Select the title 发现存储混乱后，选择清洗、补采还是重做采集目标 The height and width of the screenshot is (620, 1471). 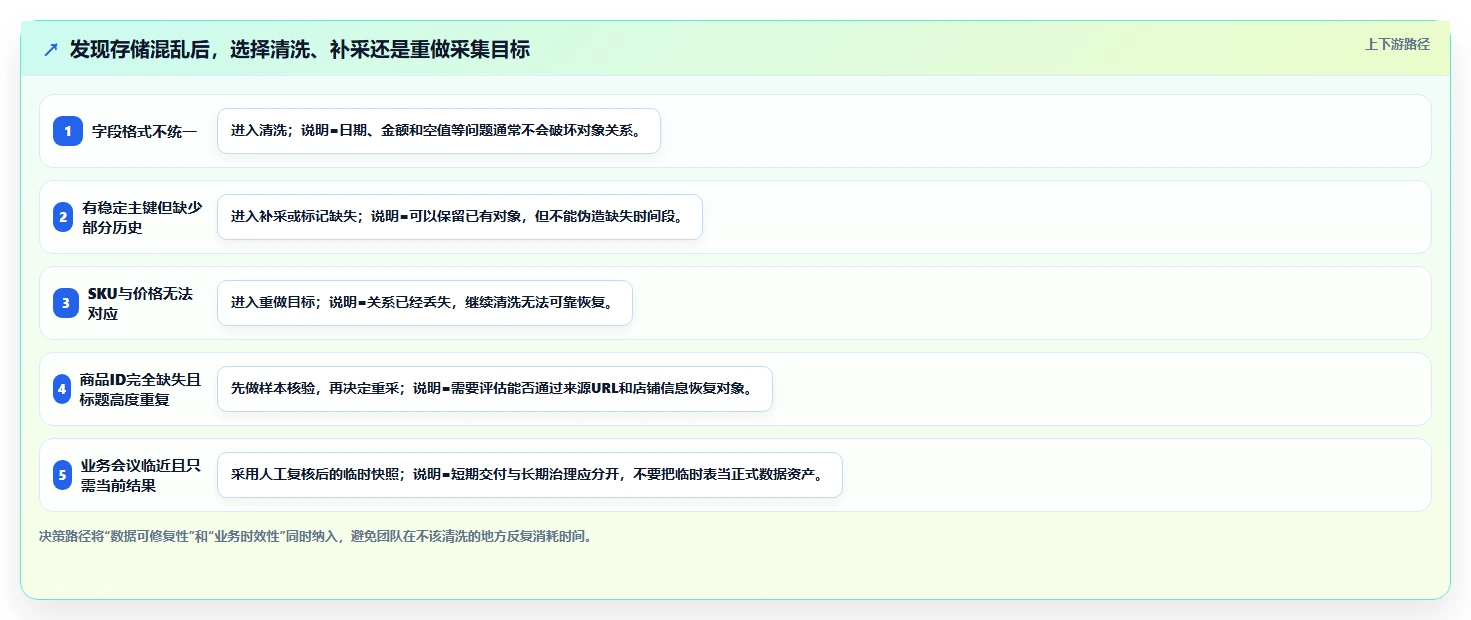pos(300,50)
